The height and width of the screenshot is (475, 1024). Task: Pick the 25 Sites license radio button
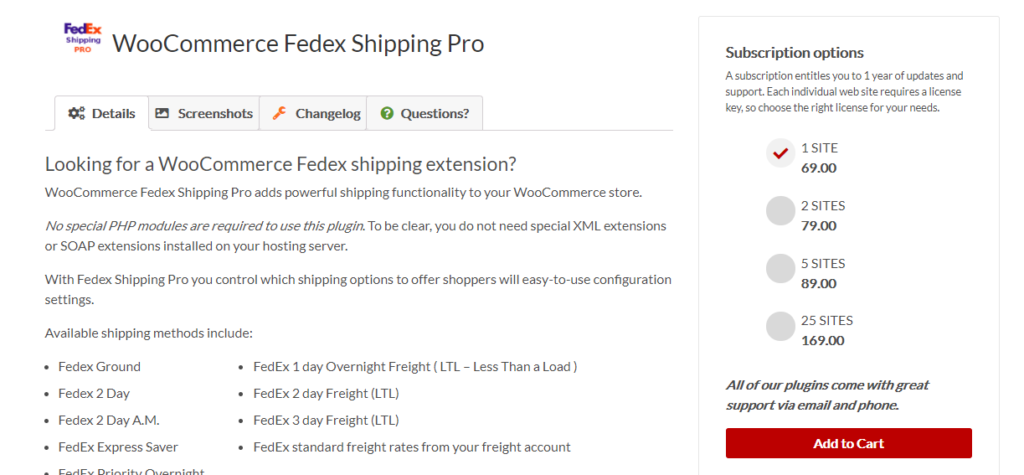(x=780, y=326)
